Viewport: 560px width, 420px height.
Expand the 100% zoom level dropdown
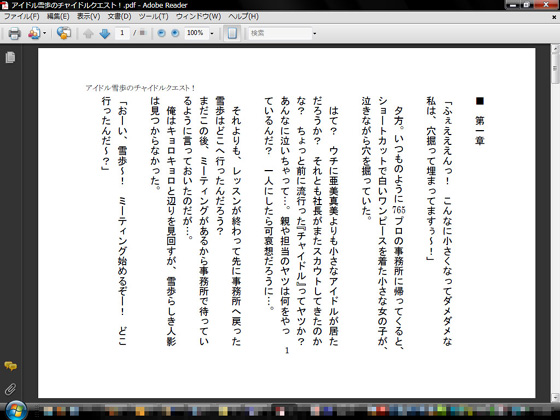pos(212,34)
